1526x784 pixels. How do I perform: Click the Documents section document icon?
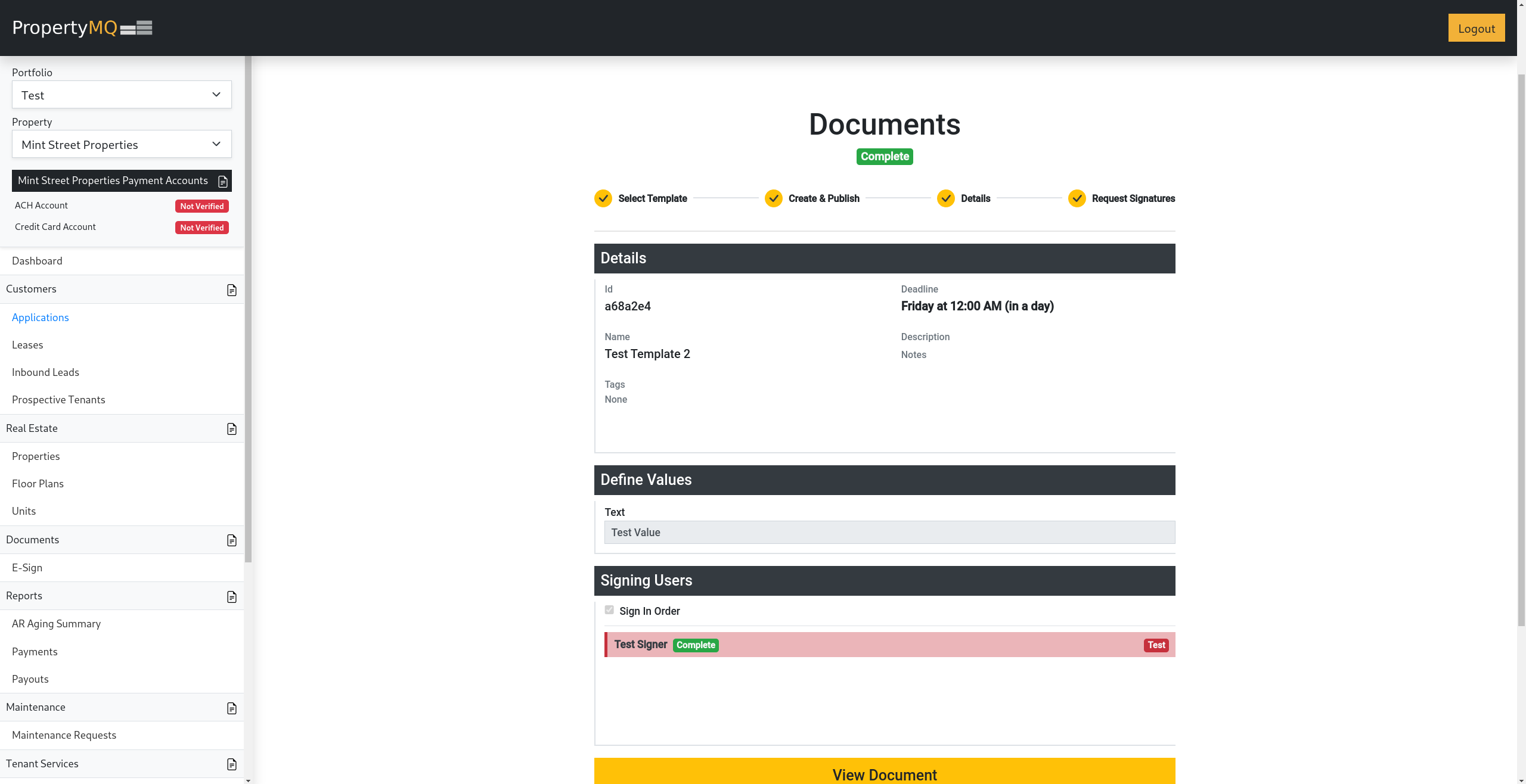(x=231, y=540)
